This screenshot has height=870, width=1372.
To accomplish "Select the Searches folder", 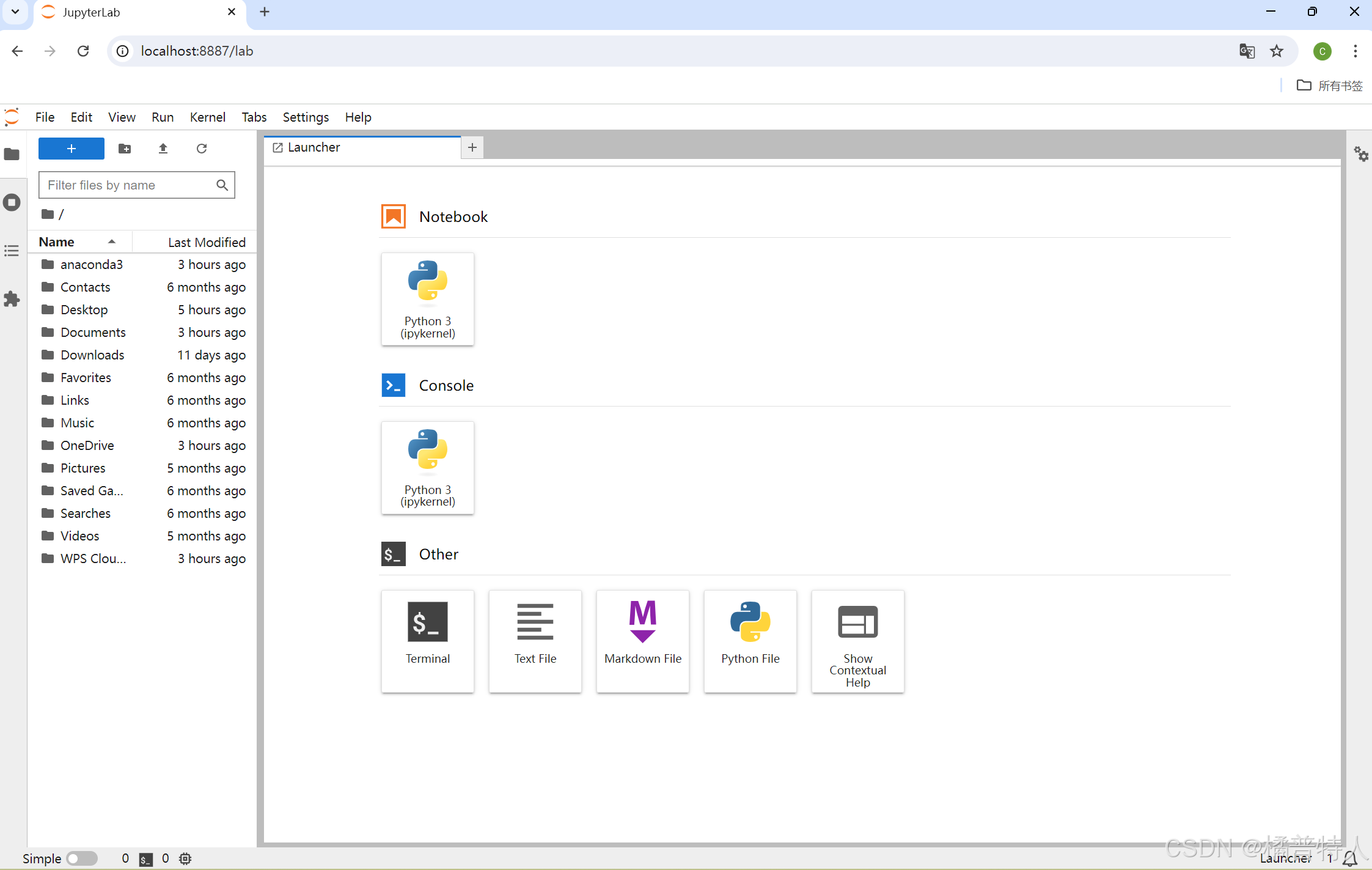I will (x=142, y=513).
